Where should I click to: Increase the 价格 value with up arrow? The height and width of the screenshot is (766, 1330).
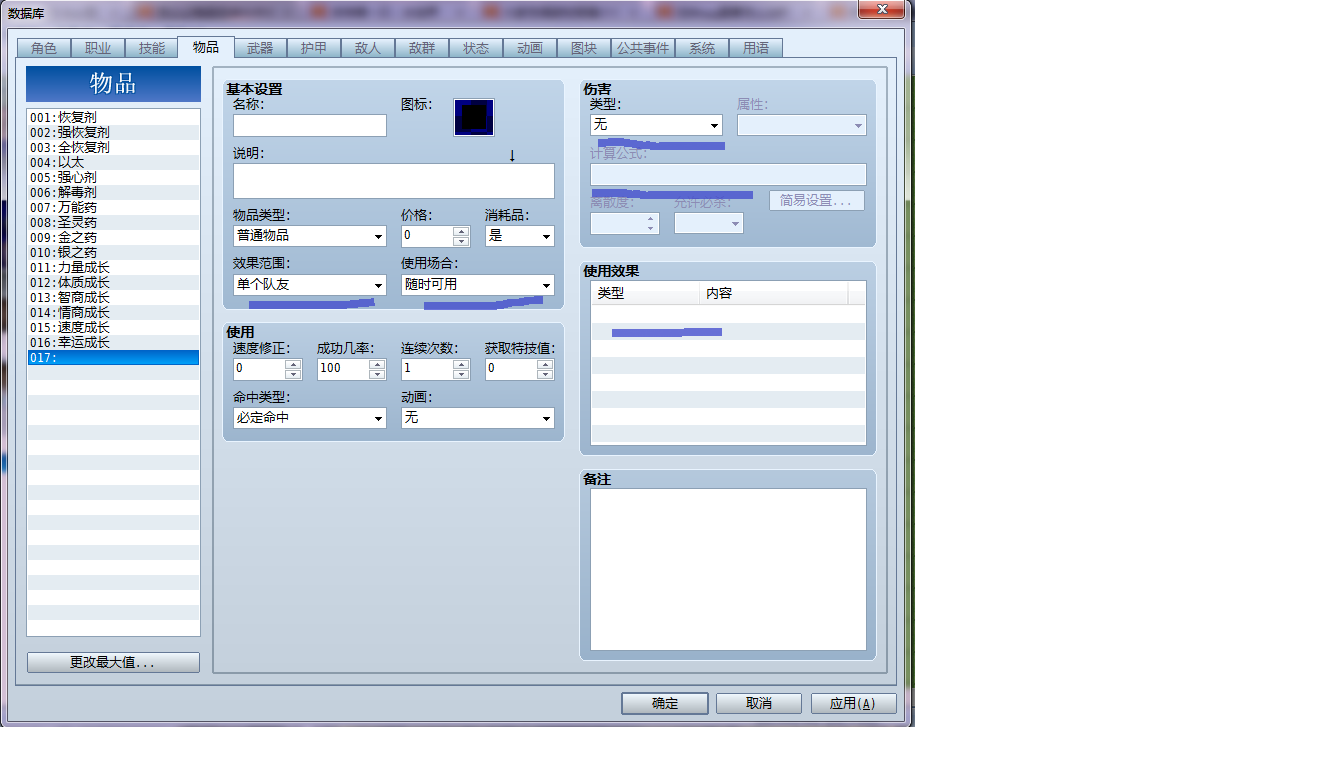point(461,231)
